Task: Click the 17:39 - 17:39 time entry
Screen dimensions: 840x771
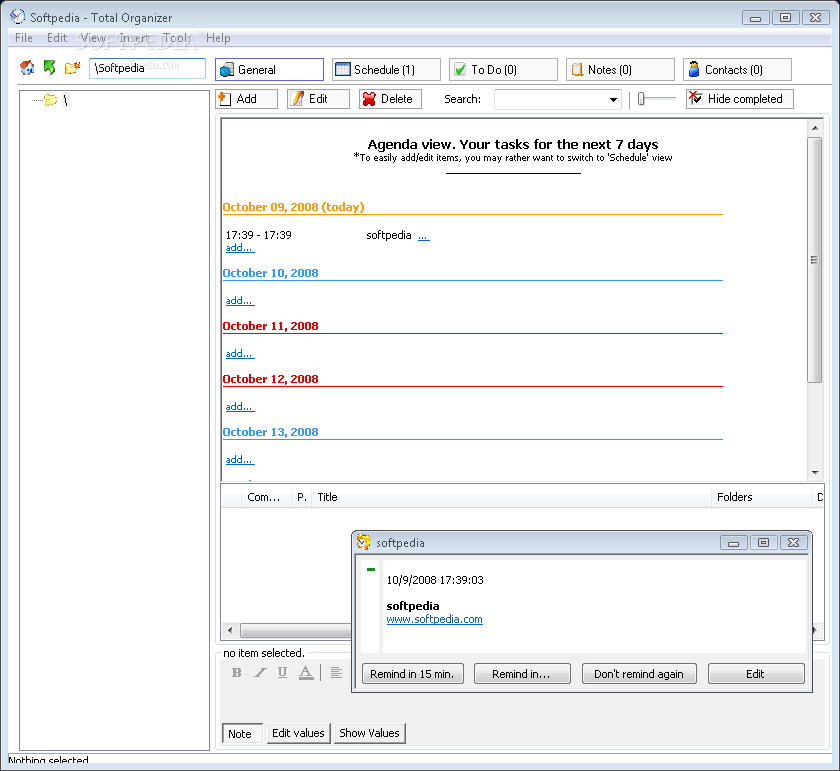Action: [258, 235]
